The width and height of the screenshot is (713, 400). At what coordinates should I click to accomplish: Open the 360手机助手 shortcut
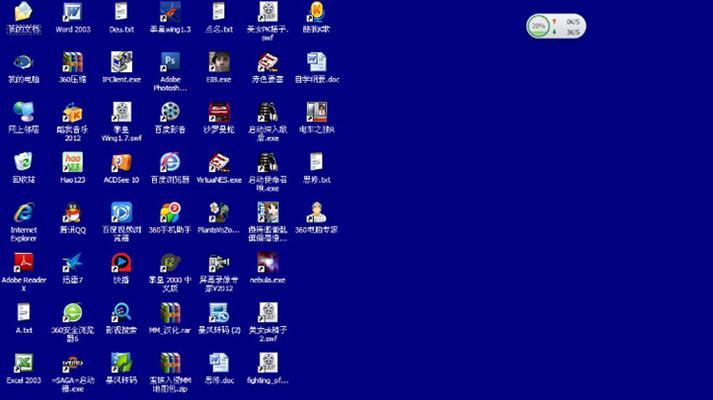pyautogui.click(x=170, y=213)
